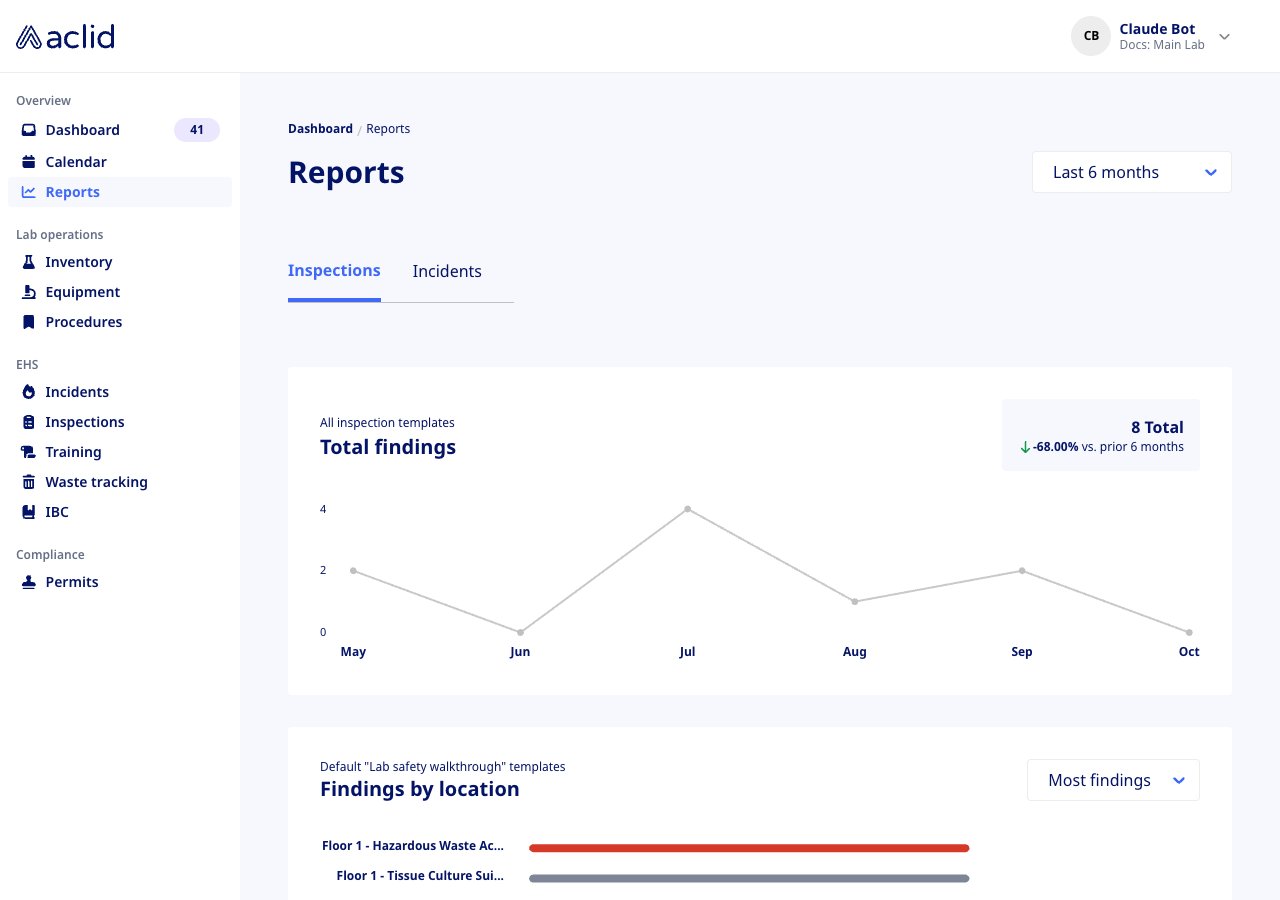The height and width of the screenshot is (900, 1280).
Task: Click the IBC icon in sidebar
Action: click(29, 512)
